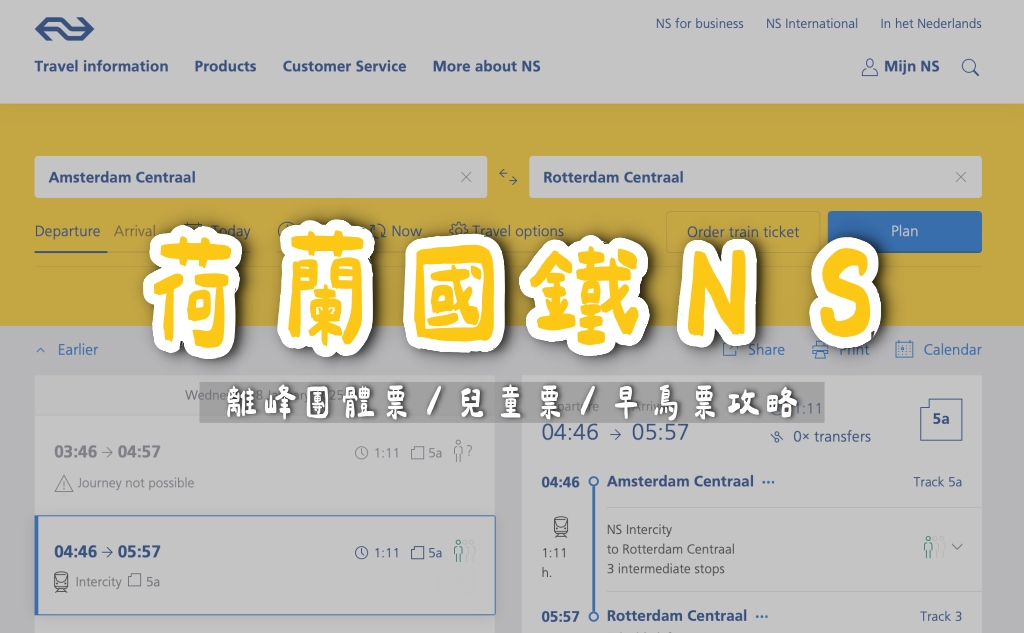
Task: Open more options for Rotterdam Centraal stop
Action: [761, 616]
